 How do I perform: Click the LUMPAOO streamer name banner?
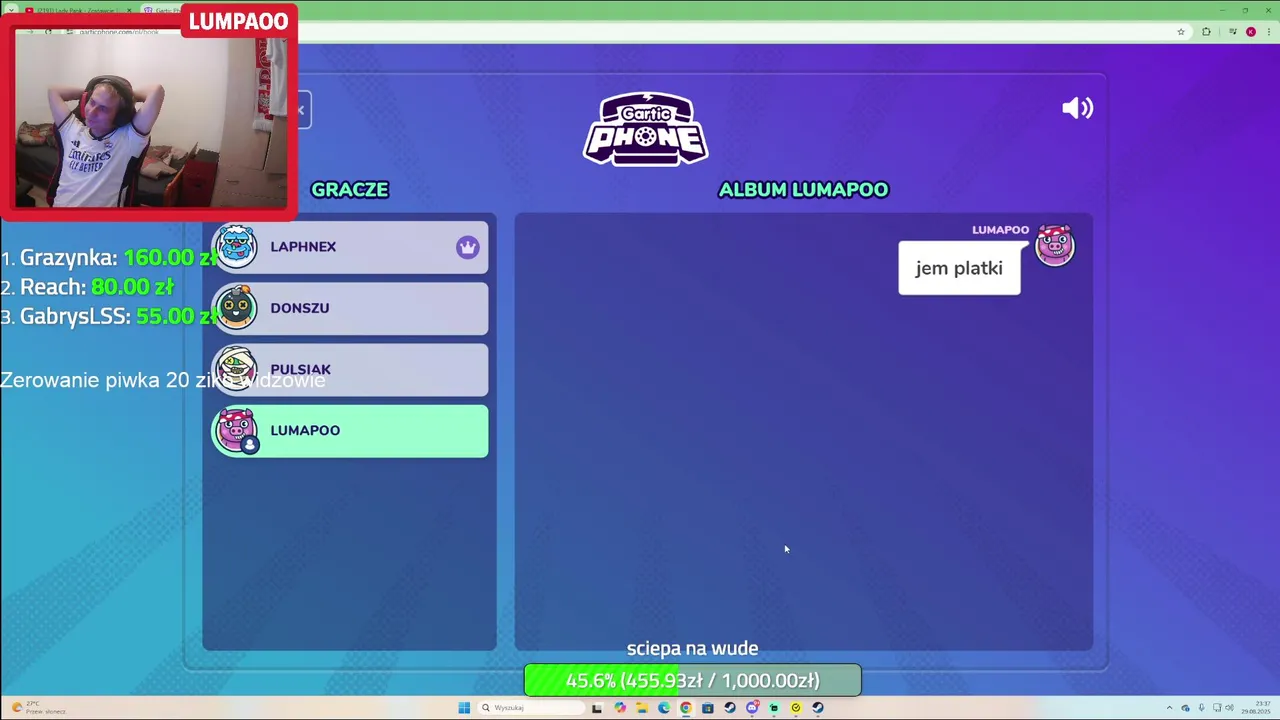pyautogui.click(x=238, y=21)
